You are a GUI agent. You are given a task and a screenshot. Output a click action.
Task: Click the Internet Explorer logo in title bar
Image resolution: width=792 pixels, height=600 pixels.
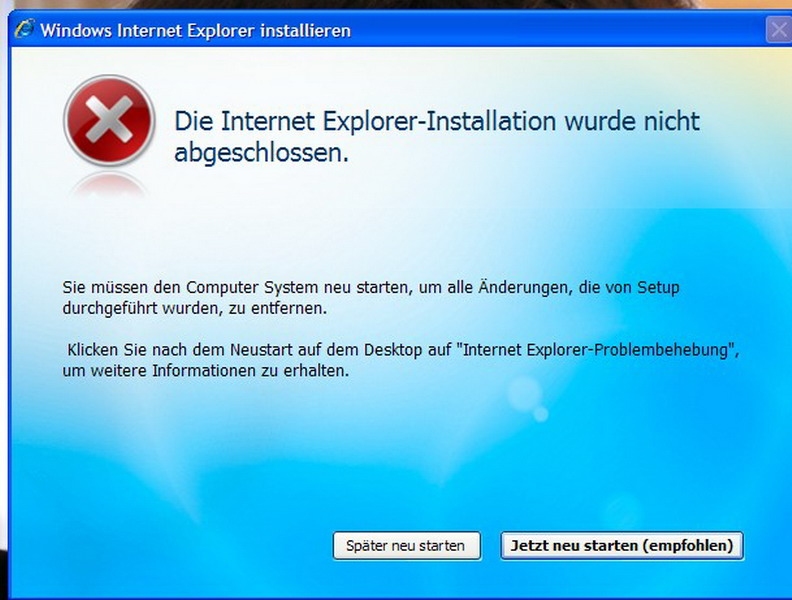(25, 29)
